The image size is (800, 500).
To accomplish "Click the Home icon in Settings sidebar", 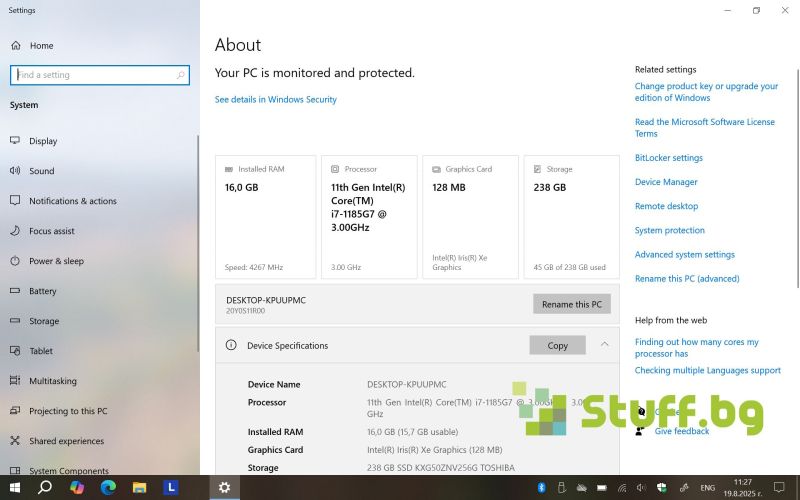I will pos(16,46).
